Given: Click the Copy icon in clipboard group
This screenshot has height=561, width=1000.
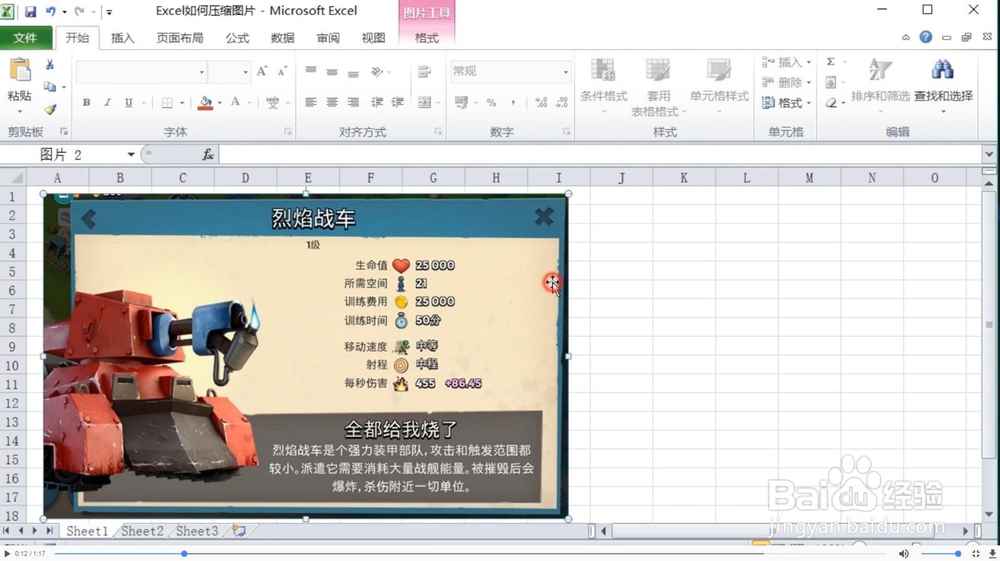Looking at the screenshot, I should (x=50, y=86).
